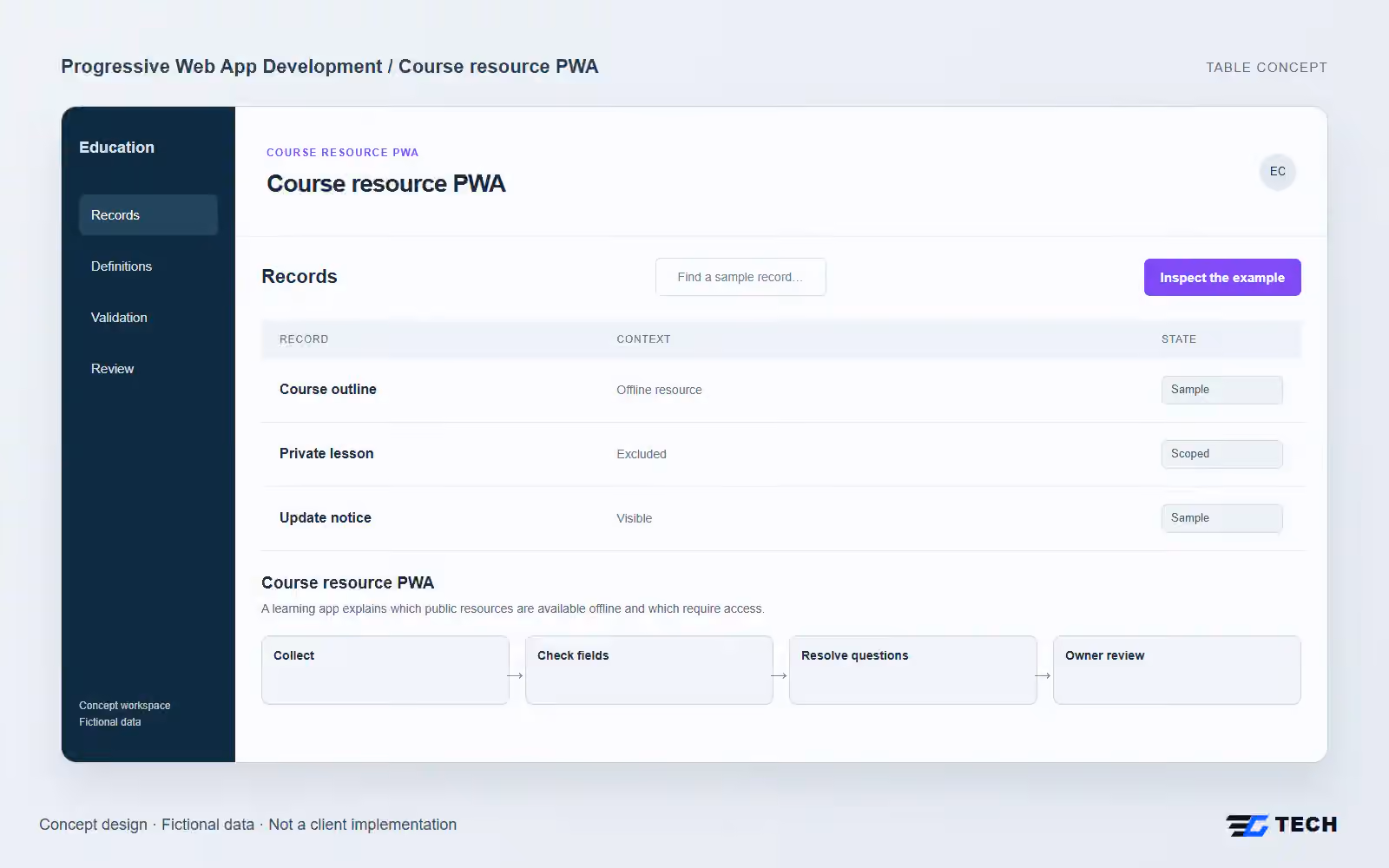The height and width of the screenshot is (868, 1389).
Task: Click the COURSE RESOURCE PWA eyebrow label
Action: pyautogui.click(x=342, y=153)
